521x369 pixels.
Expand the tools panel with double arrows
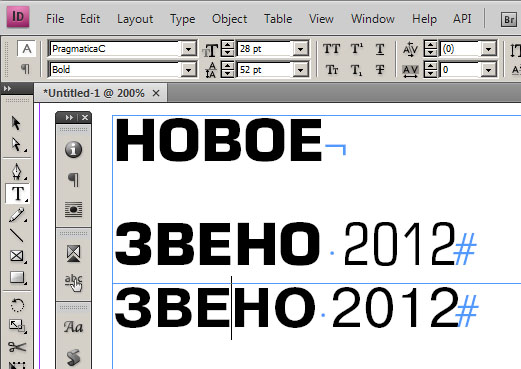[x=7, y=88]
